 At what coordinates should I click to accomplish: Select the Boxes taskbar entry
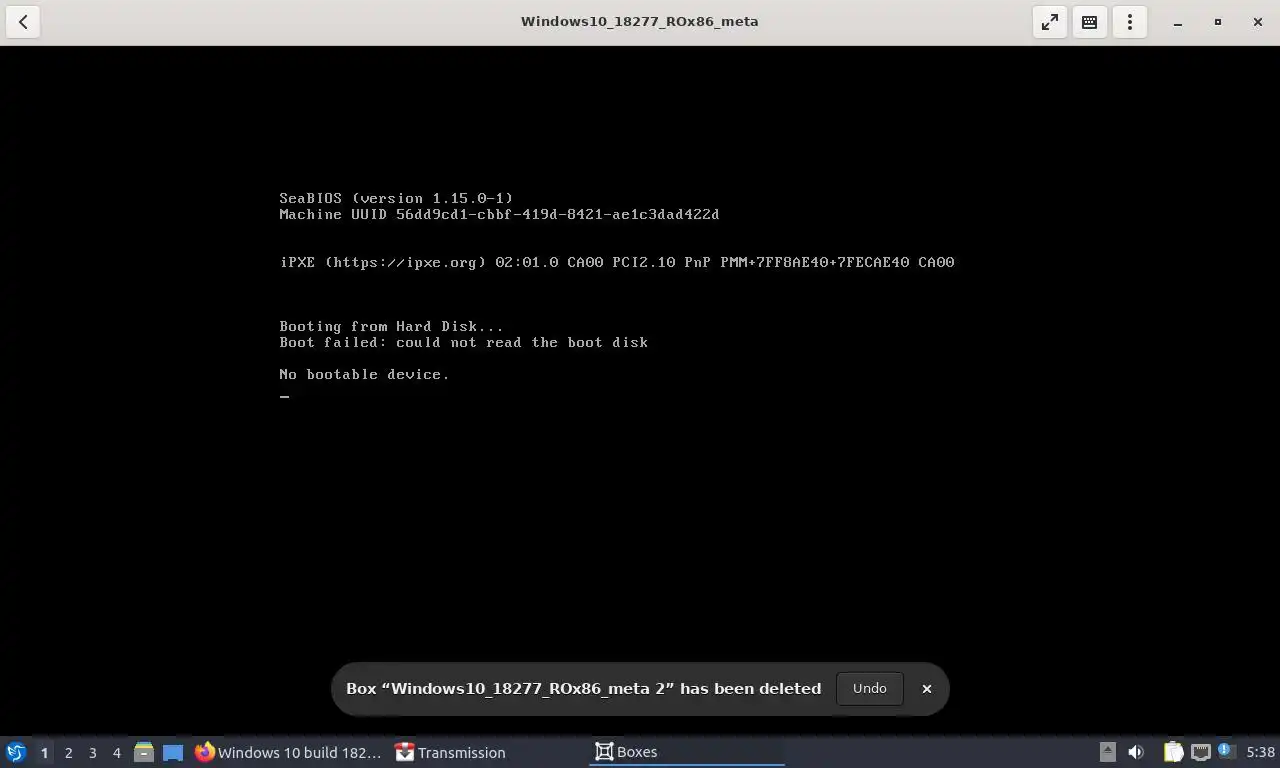[687, 752]
